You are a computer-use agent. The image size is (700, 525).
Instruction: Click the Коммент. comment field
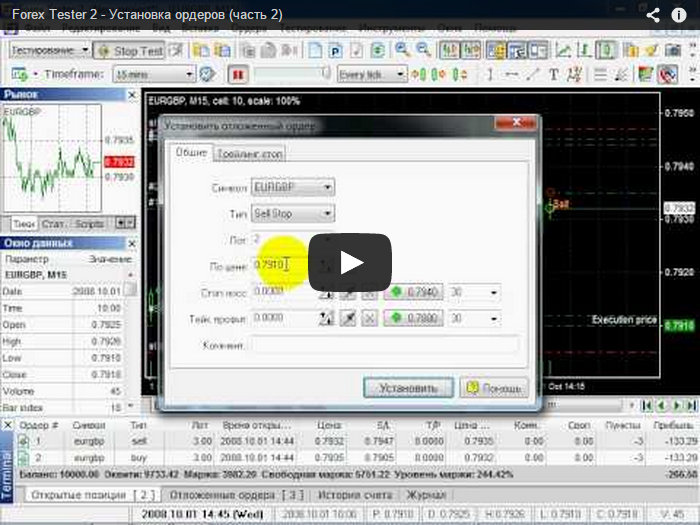pos(385,345)
